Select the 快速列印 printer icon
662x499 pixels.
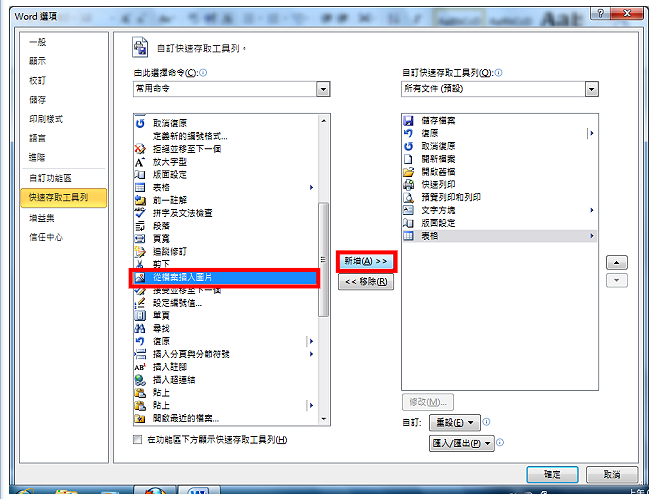click(x=408, y=184)
